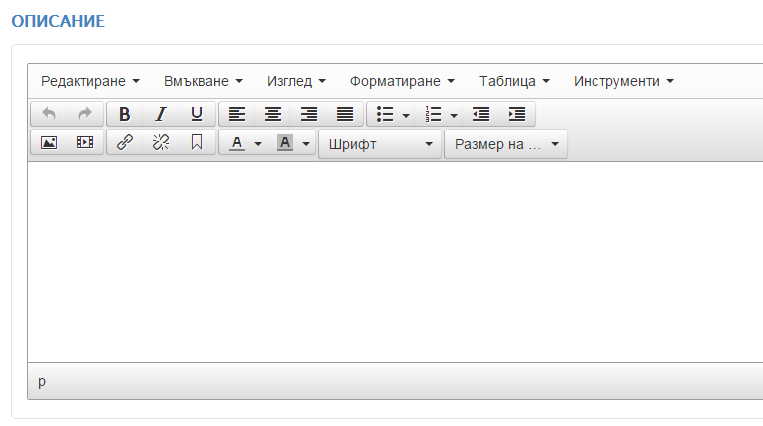Open text color picker dropdown arrow
The width and height of the screenshot is (763, 426).
tap(258, 144)
